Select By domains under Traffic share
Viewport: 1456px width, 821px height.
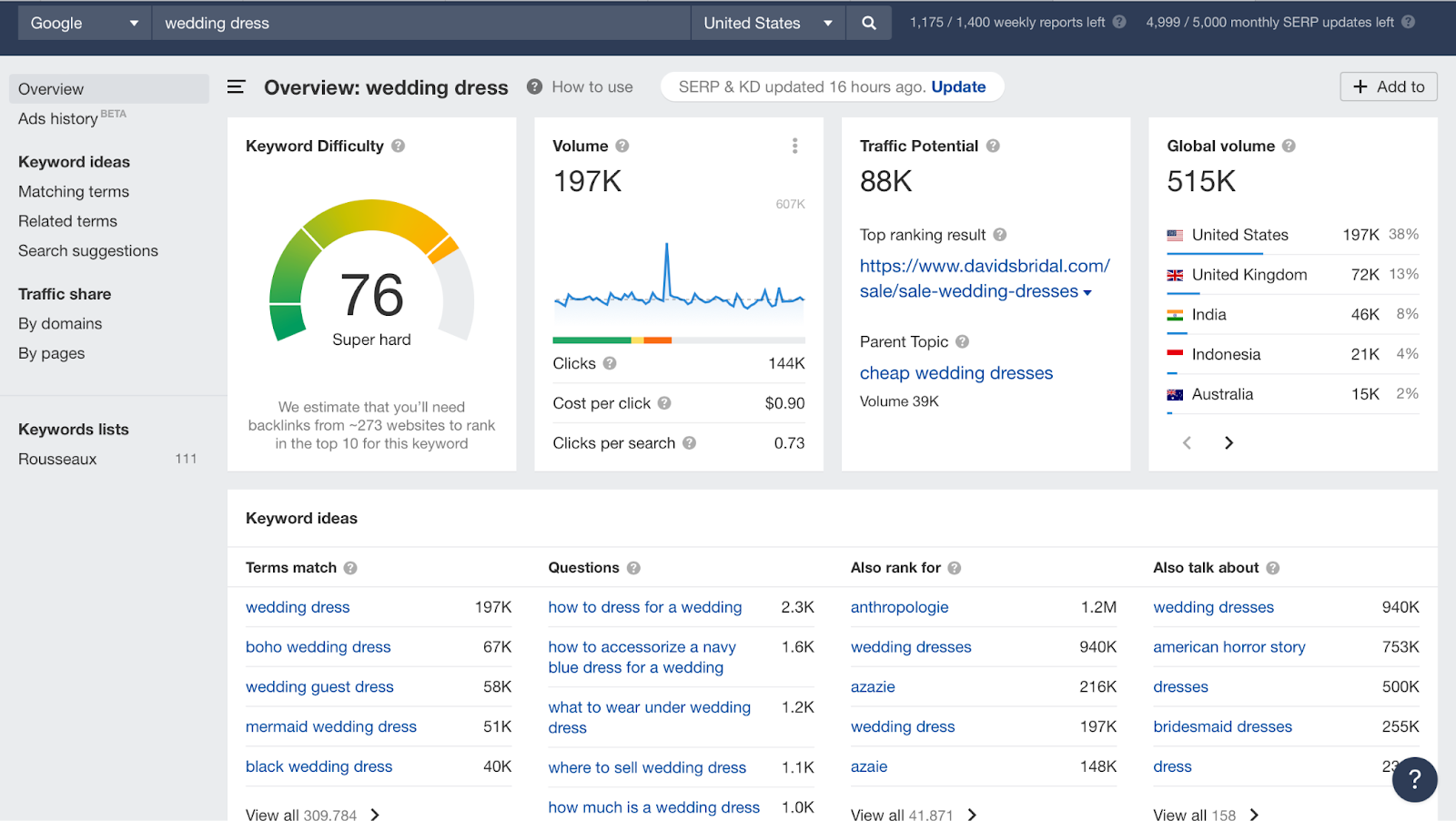tap(60, 323)
